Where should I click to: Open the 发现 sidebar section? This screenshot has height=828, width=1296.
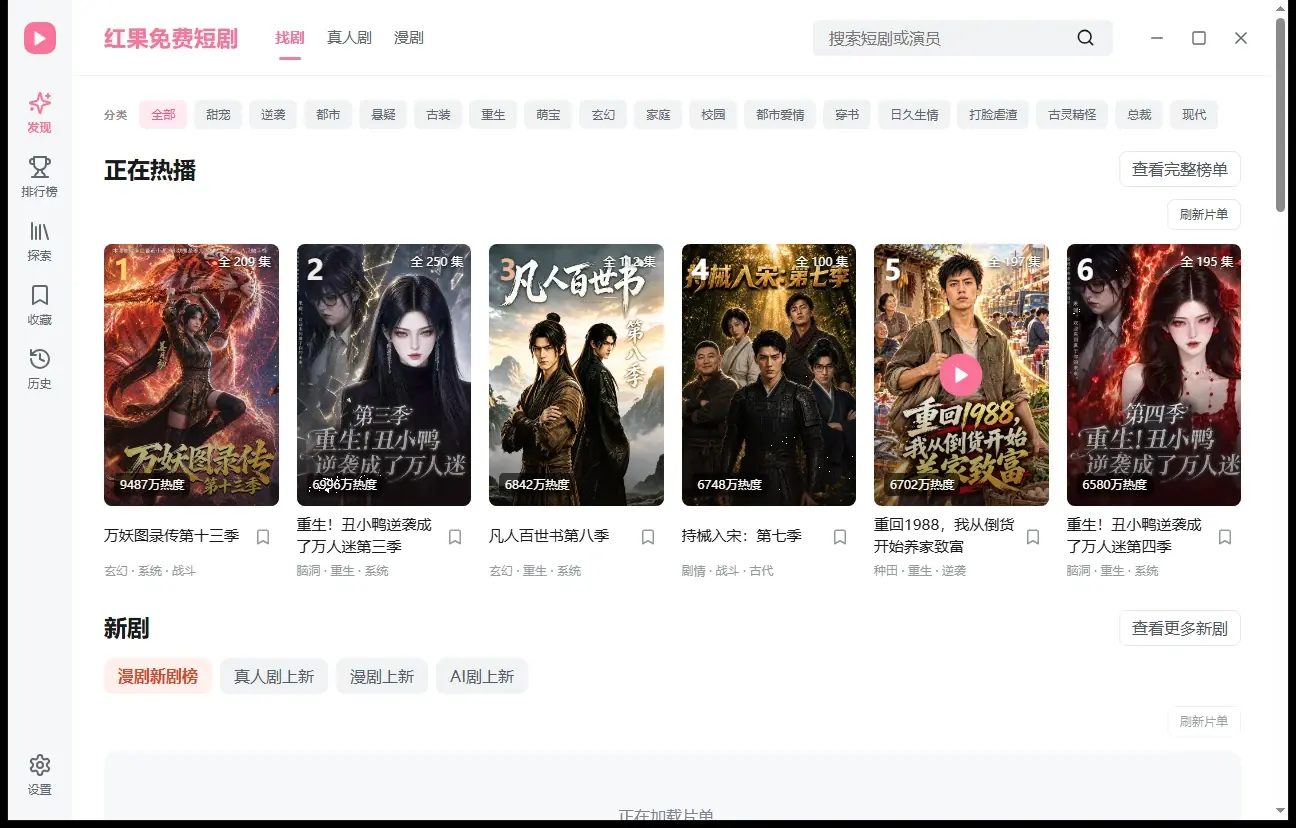click(x=40, y=113)
